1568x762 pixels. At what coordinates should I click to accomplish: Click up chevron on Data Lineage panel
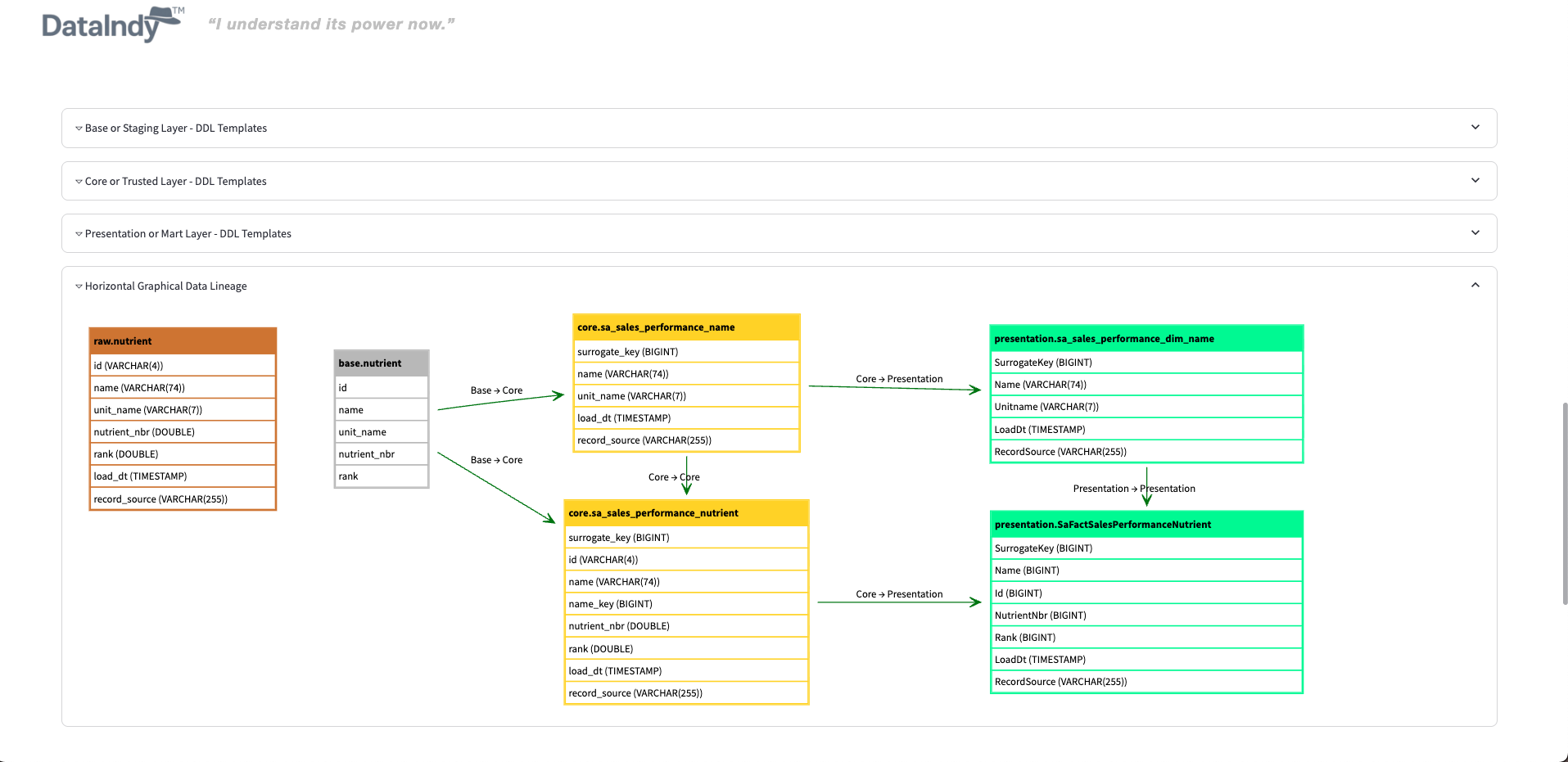(x=1475, y=286)
